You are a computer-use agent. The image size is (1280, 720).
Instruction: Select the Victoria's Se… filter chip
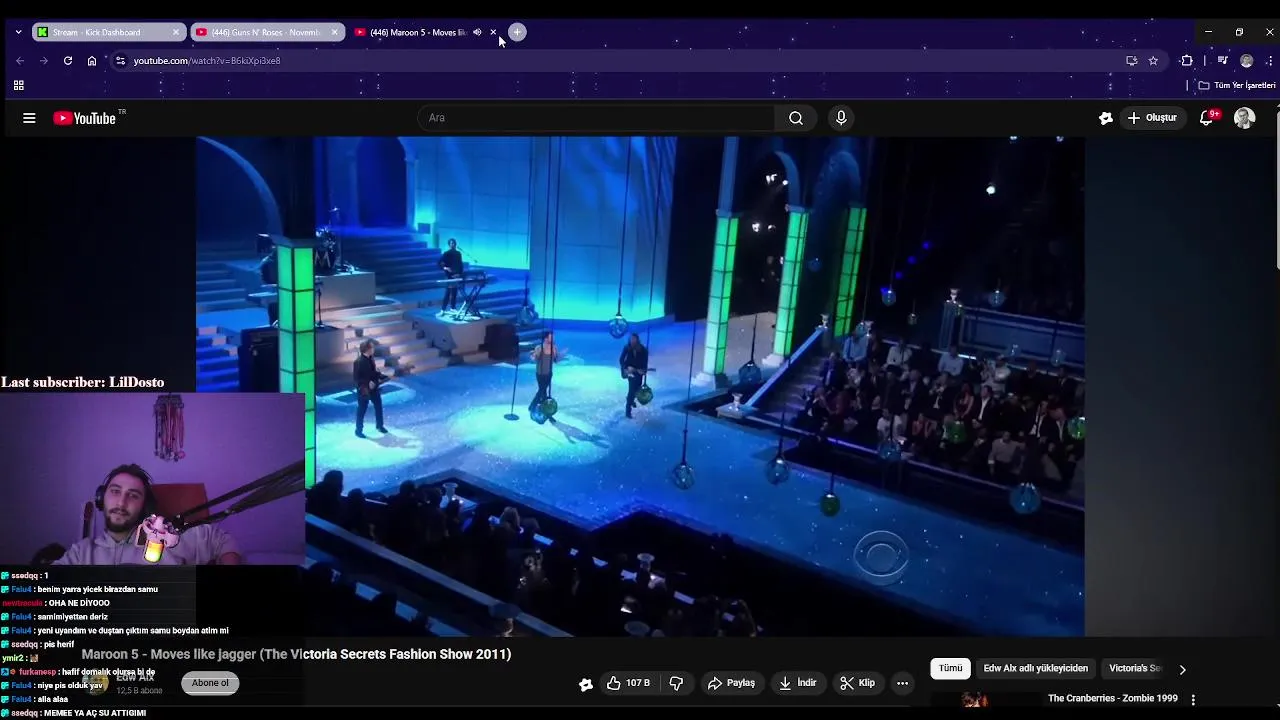click(1135, 668)
